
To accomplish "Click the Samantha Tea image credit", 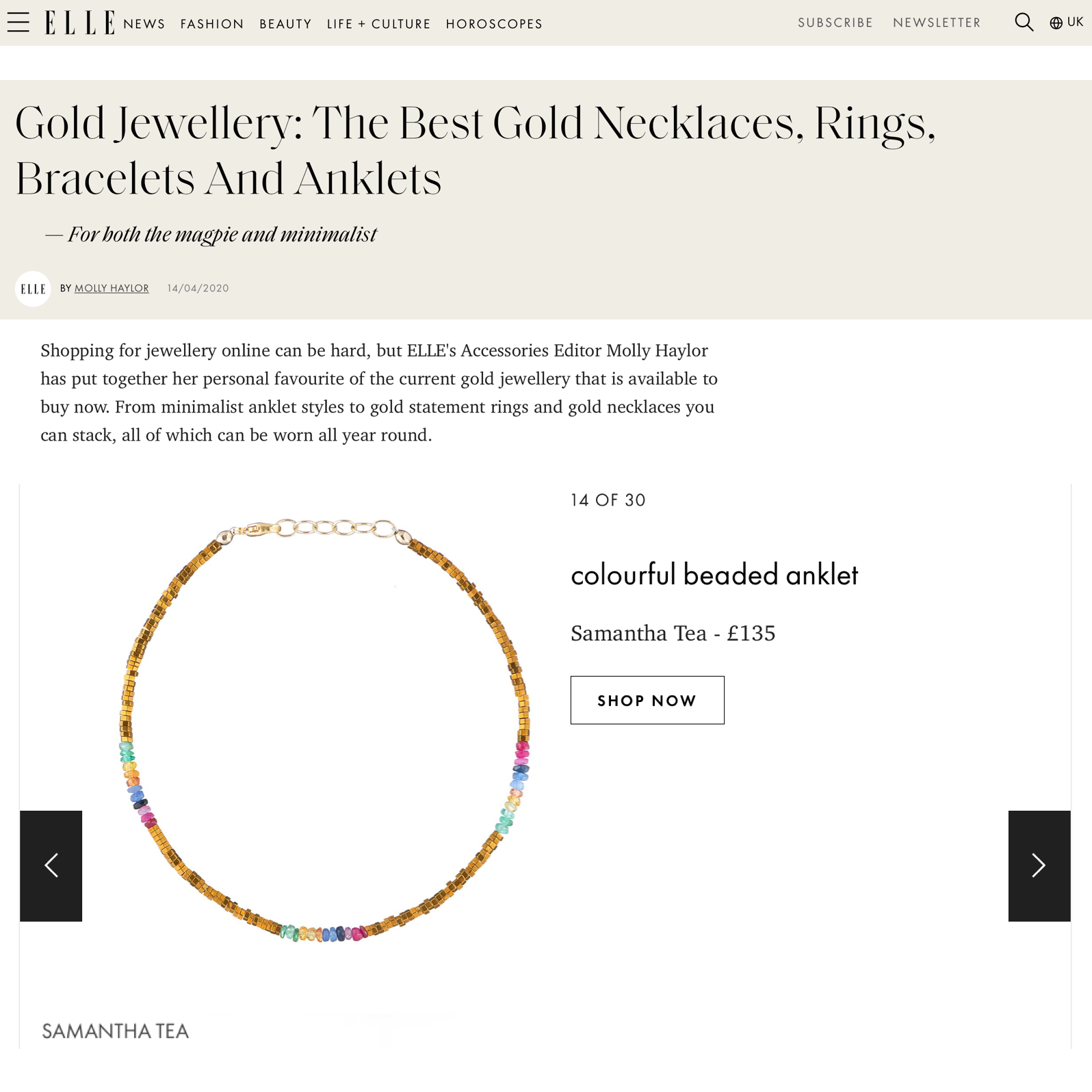I will tap(115, 1031).
